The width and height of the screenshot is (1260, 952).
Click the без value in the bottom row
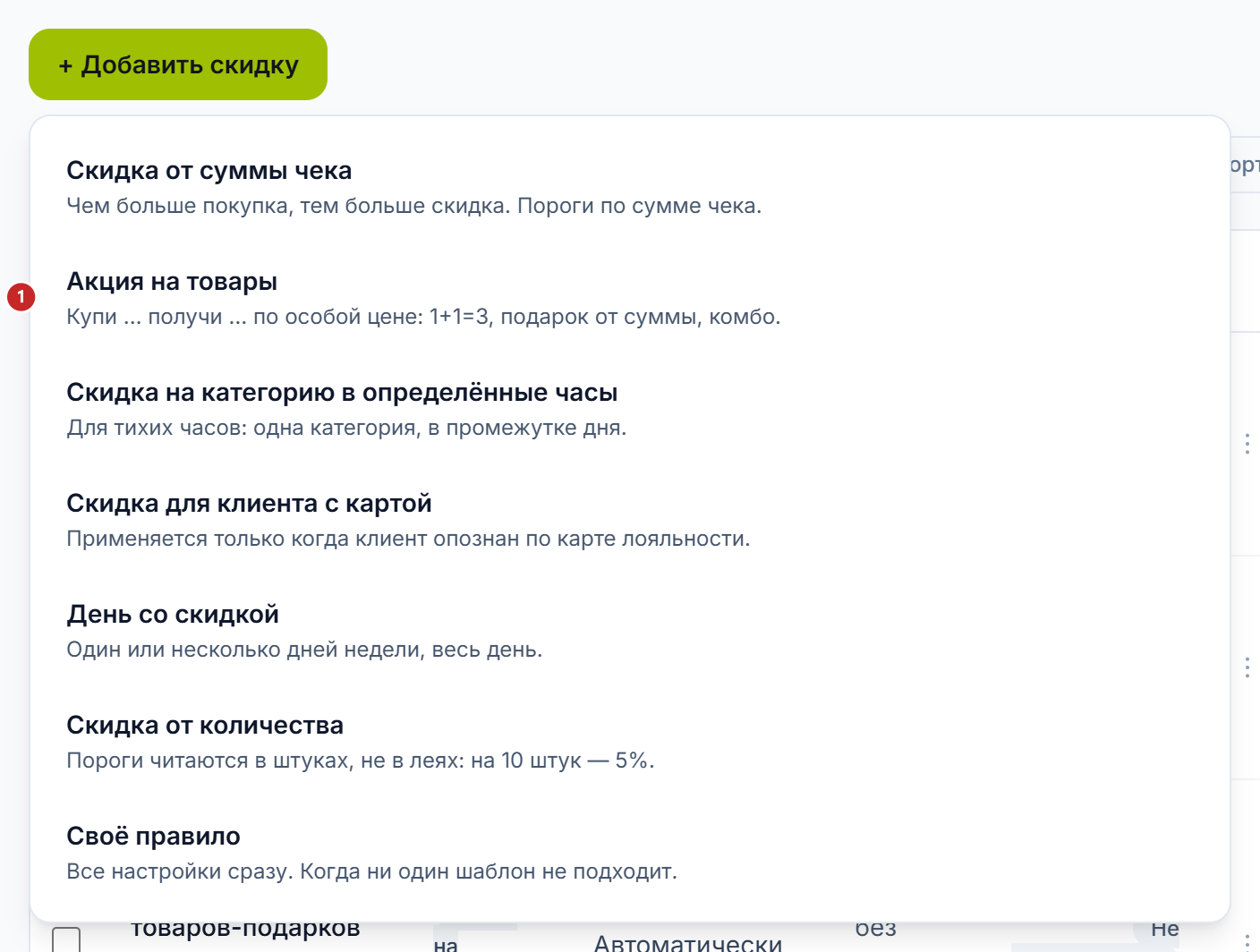pos(876,930)
